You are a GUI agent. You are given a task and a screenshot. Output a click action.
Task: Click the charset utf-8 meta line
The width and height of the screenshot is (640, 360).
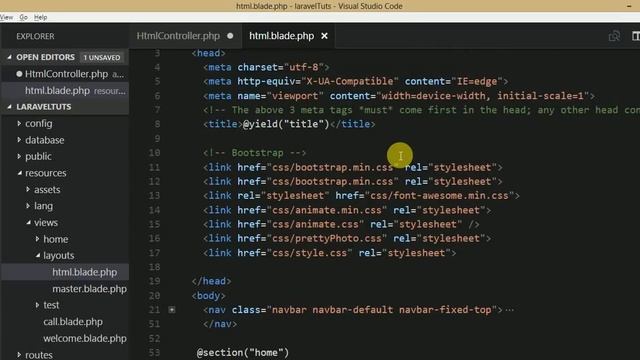click(266, 67)
